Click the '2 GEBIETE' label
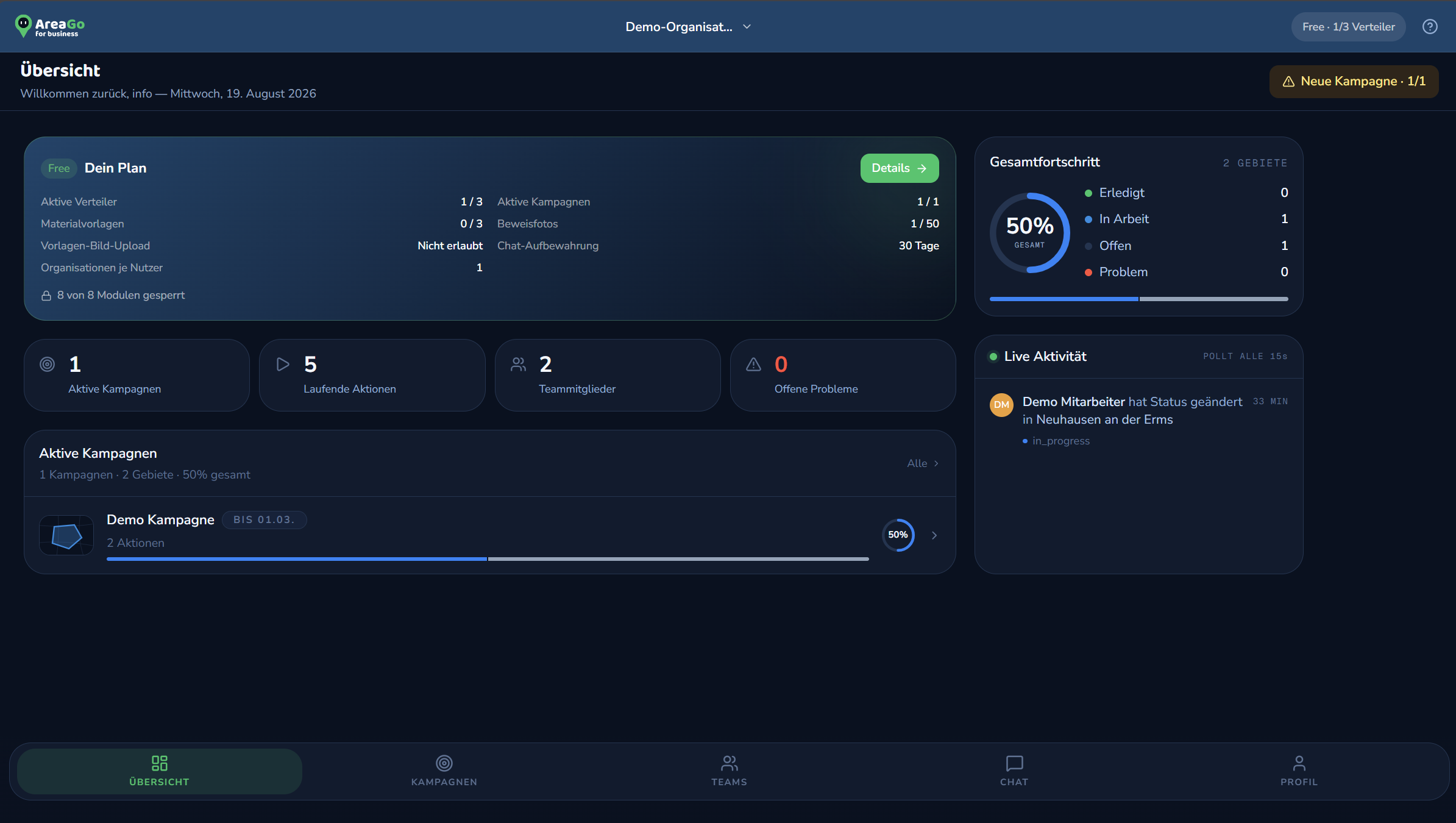This screenshot has height=823, width=1456. (1255, 163)
